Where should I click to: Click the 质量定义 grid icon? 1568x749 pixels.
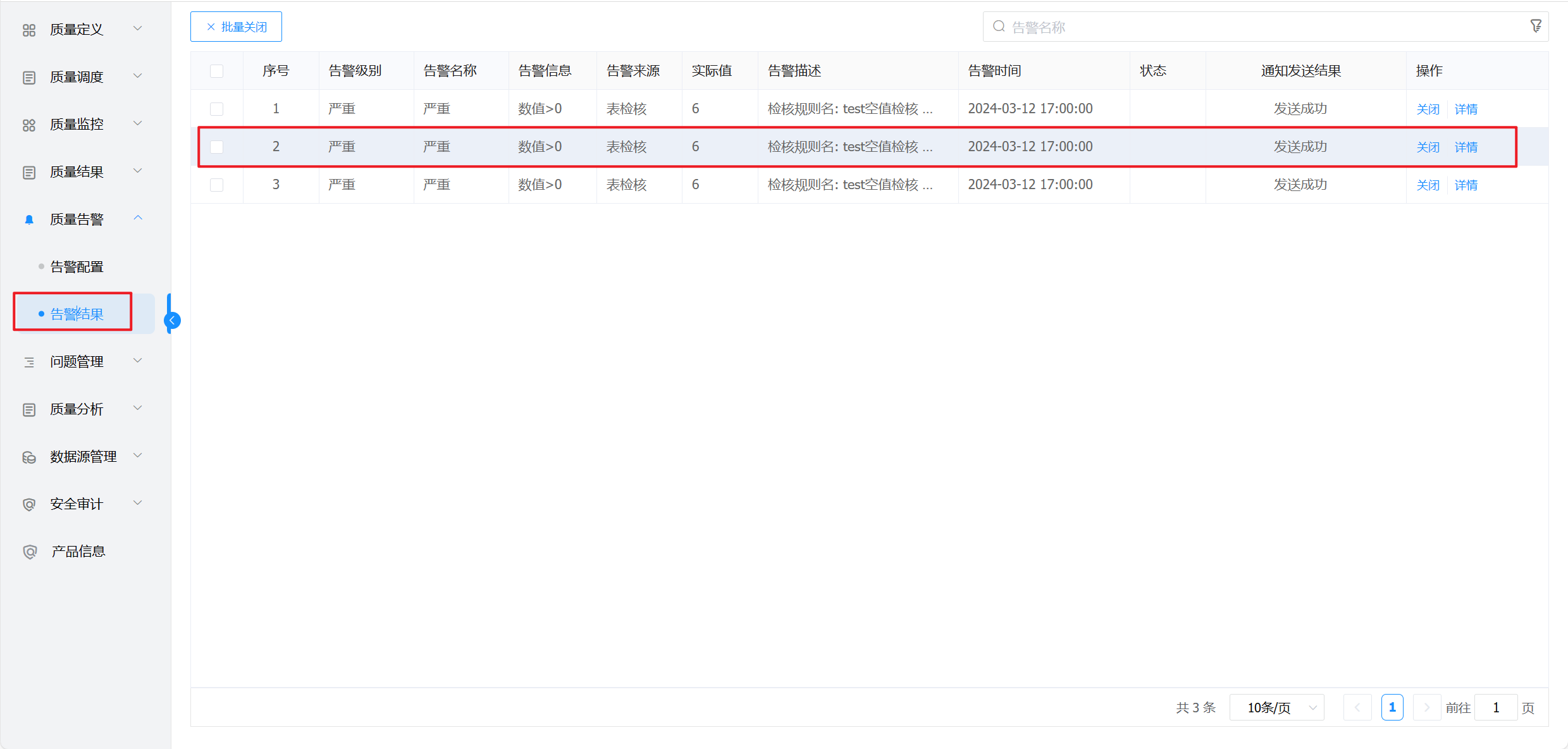pos(29,30)
